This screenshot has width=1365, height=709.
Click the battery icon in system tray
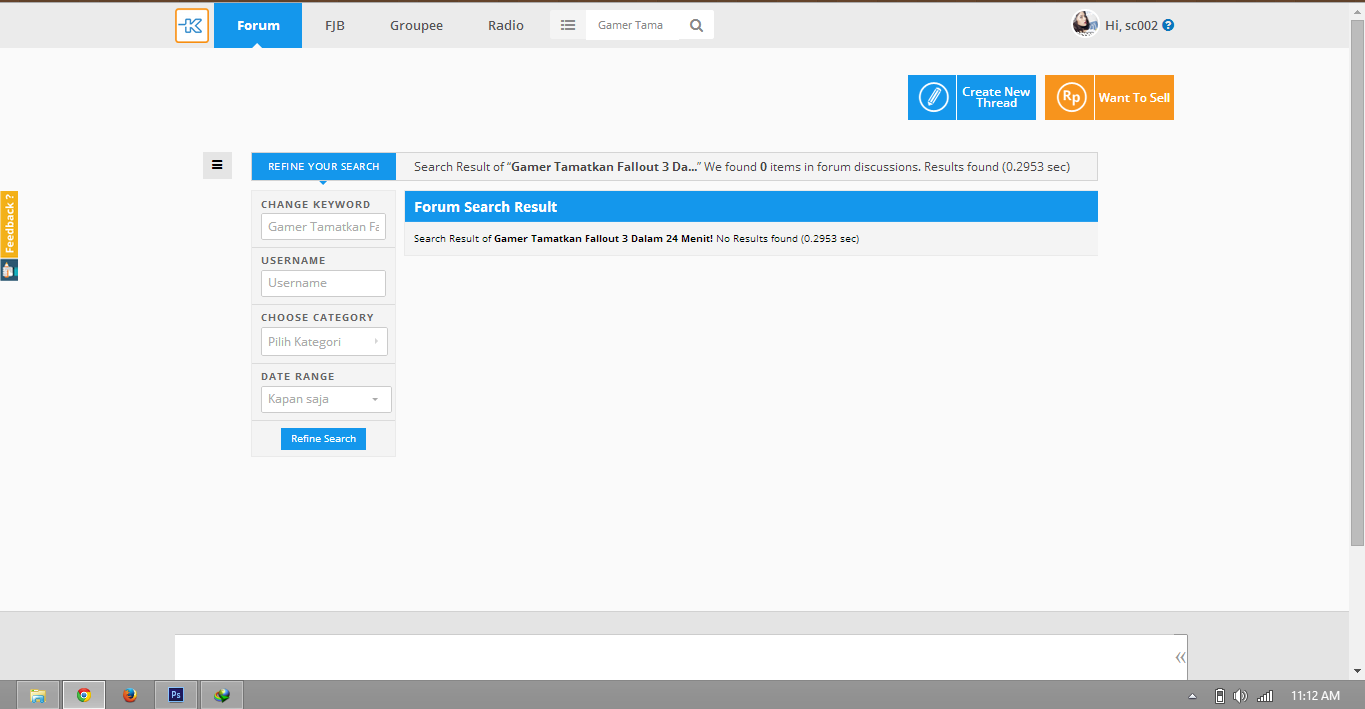[1219, 696]
